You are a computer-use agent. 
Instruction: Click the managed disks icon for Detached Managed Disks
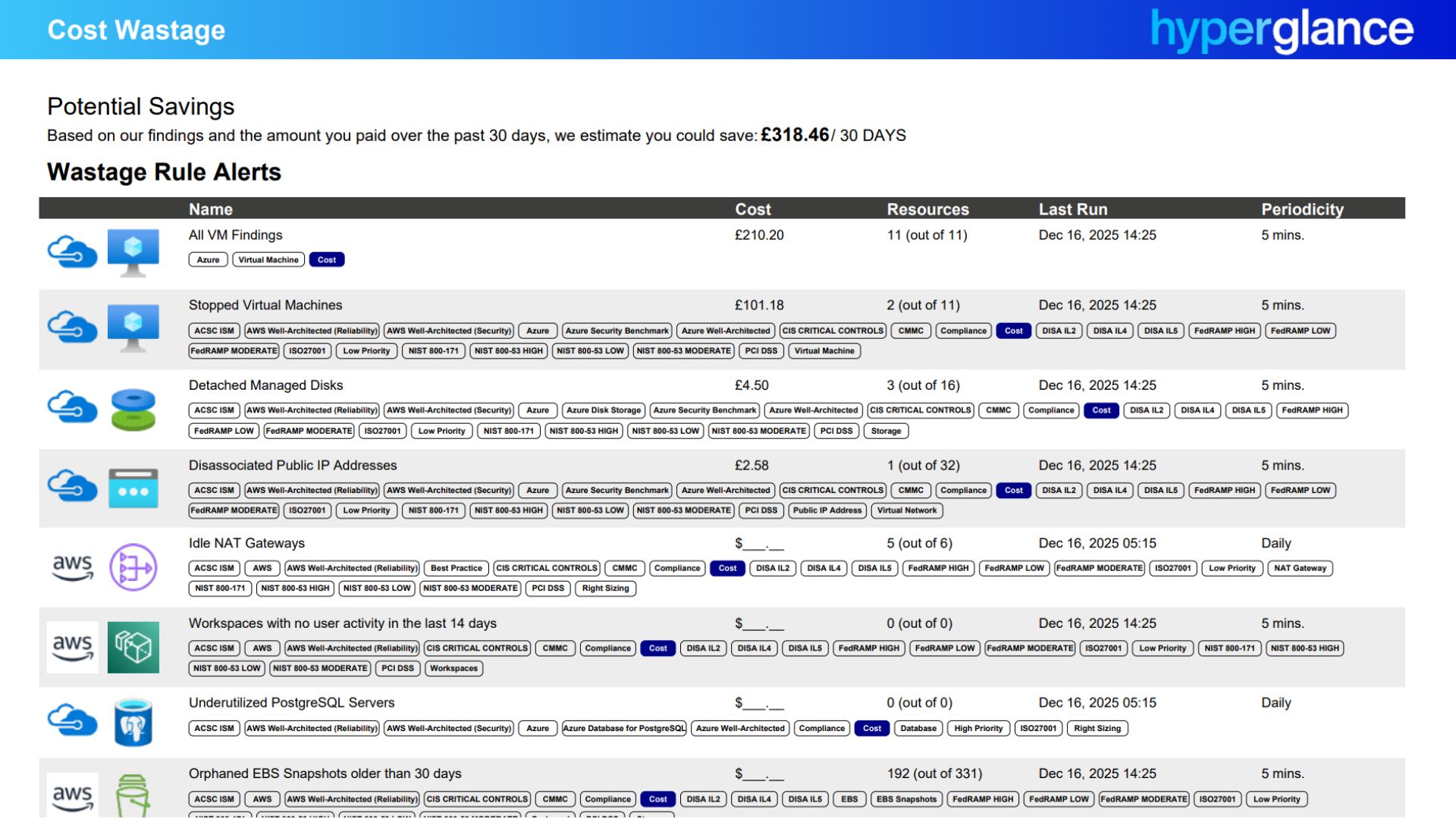[133, 409]
